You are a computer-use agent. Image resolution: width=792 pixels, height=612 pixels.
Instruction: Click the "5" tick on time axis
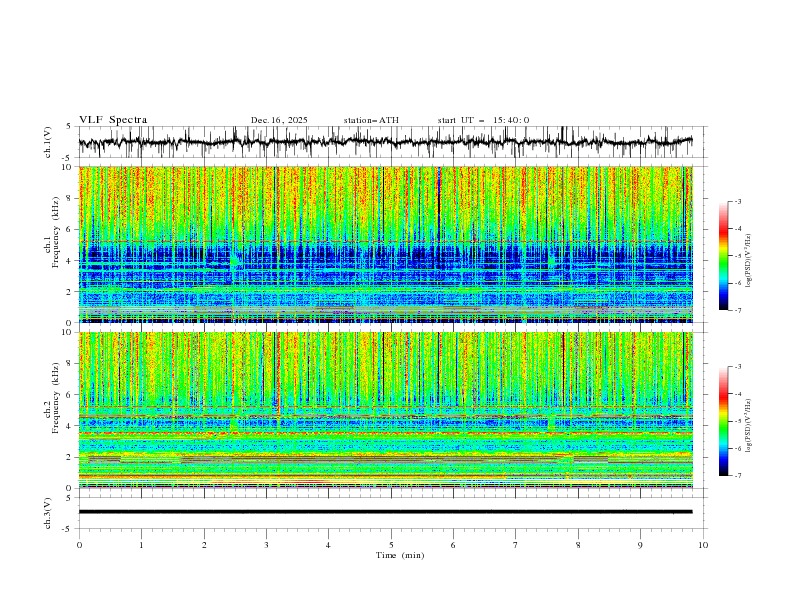(x=391, y=545)
